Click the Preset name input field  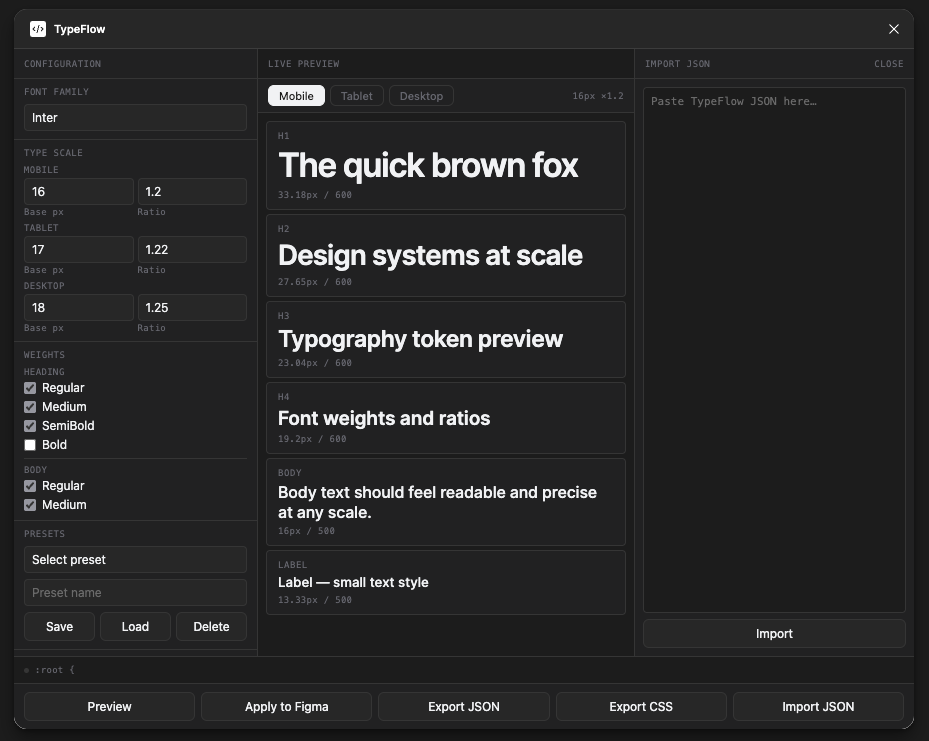[135, 593]
